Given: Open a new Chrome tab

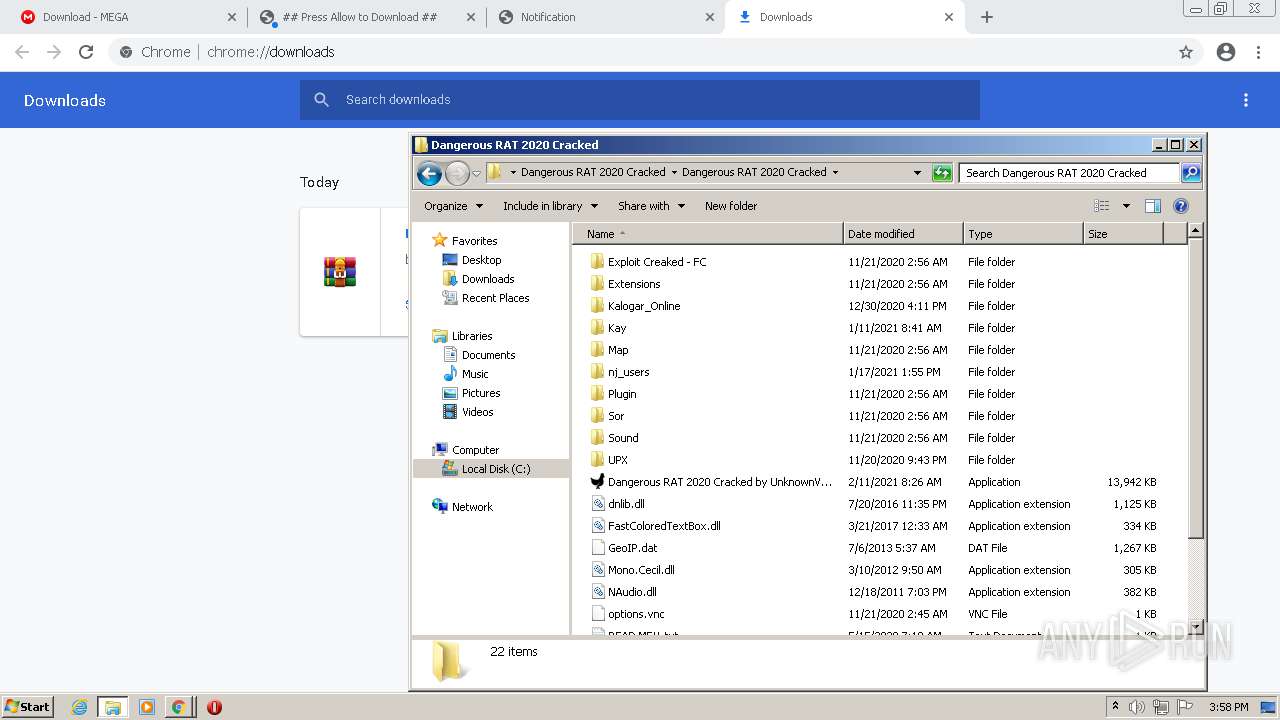Looking at the screenshot, I should pyautogui.click(x=987, y=17).
